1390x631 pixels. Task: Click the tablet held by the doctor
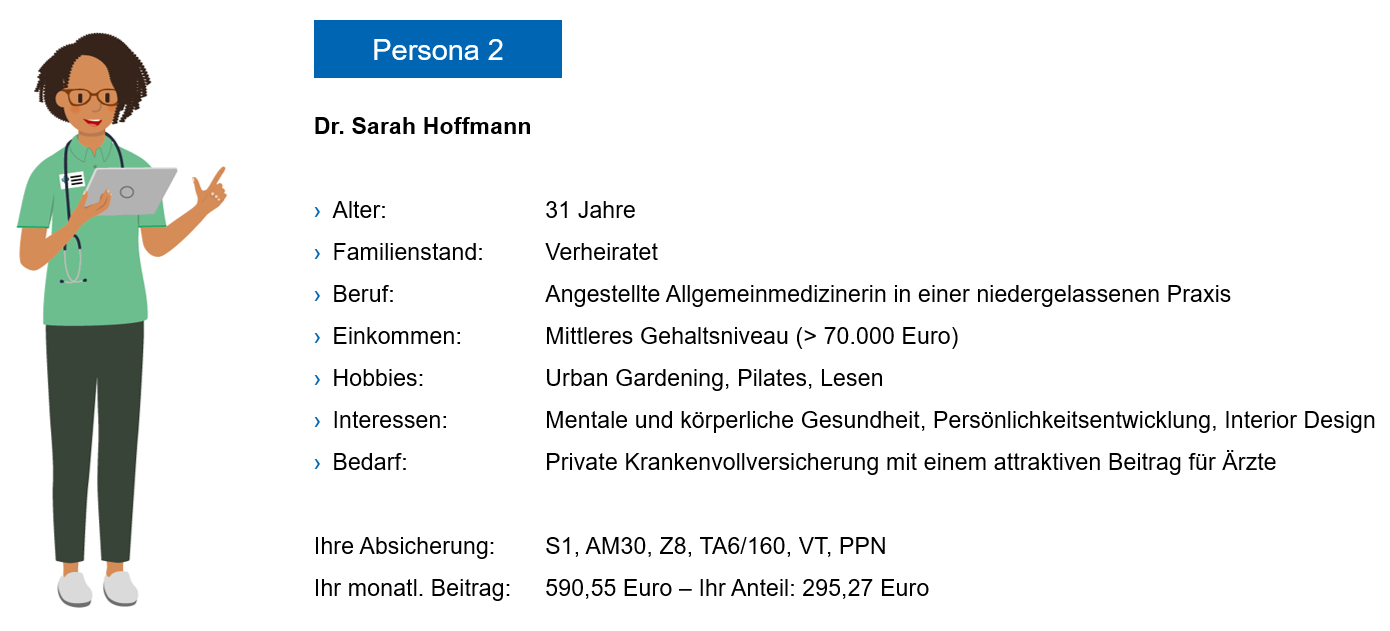click(129, 190)
